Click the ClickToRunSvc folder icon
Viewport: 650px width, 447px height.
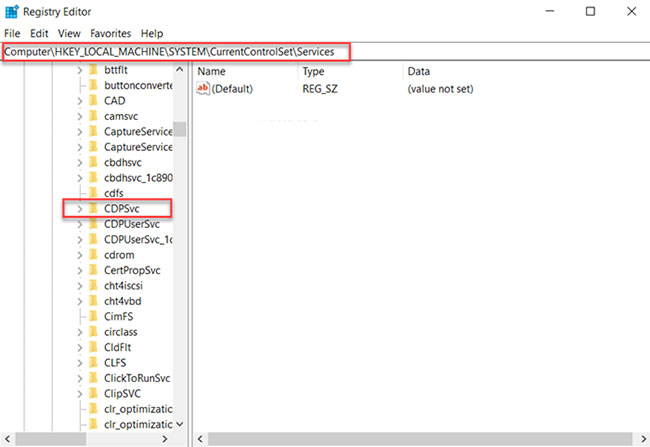[x=94, y=378]
